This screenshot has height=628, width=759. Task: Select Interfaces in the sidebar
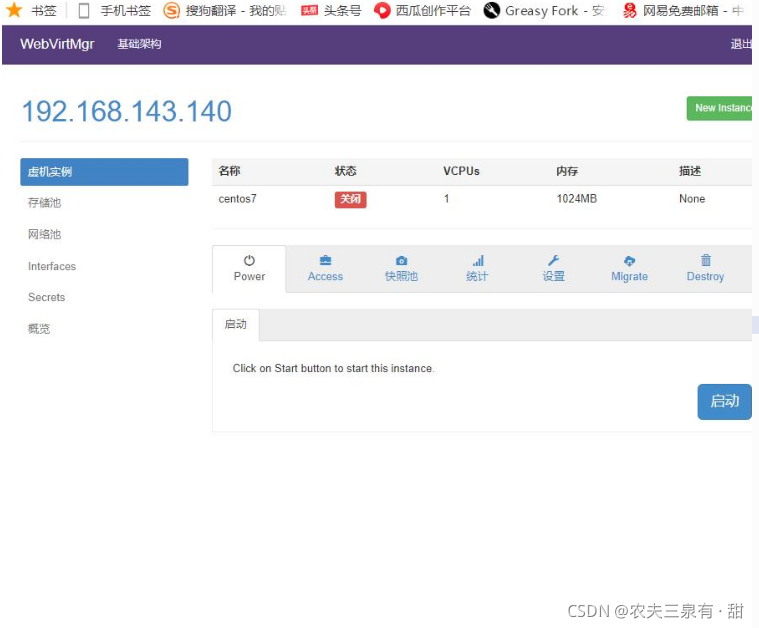coord(52,266)
